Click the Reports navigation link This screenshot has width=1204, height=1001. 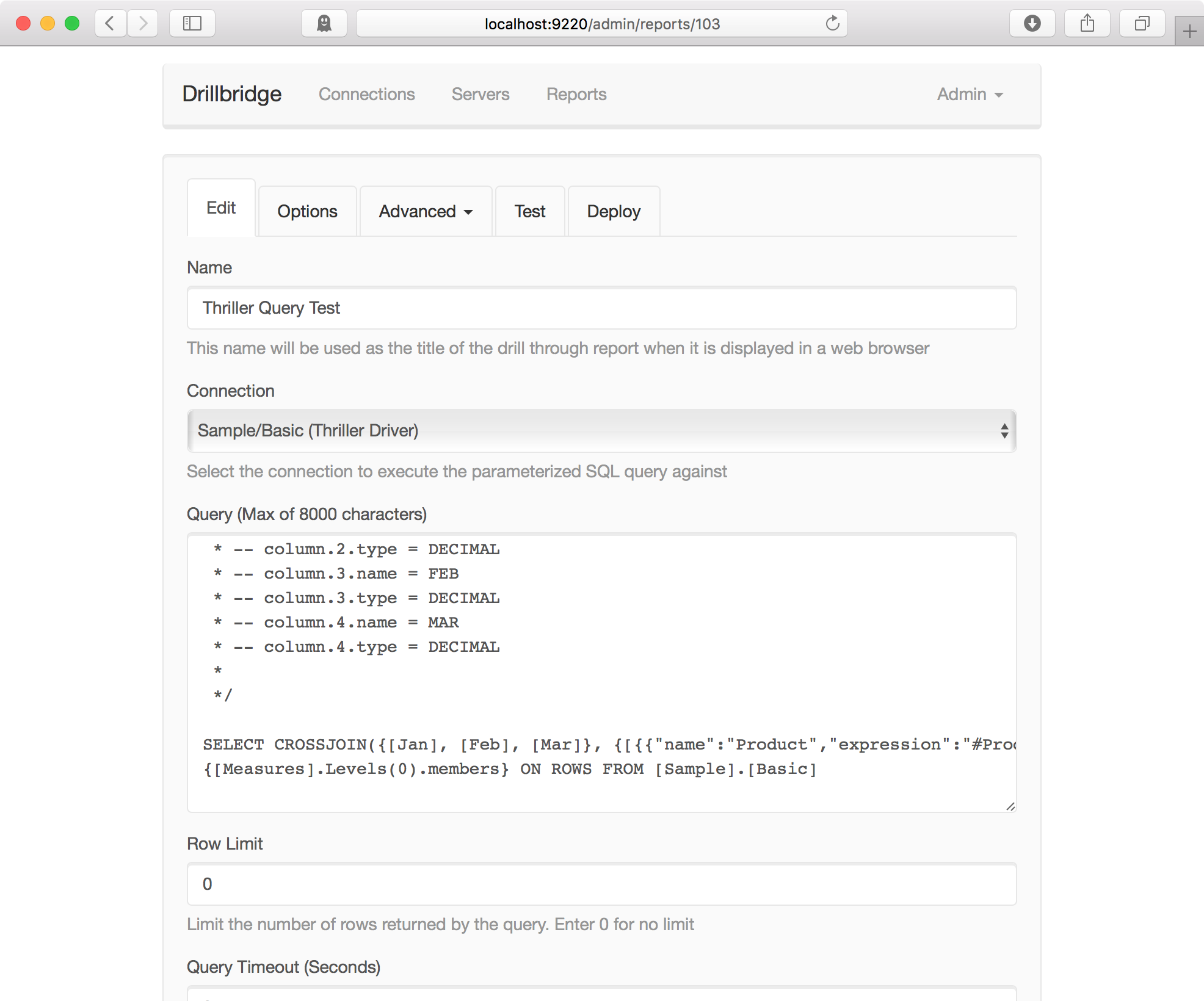pos(576,95)
